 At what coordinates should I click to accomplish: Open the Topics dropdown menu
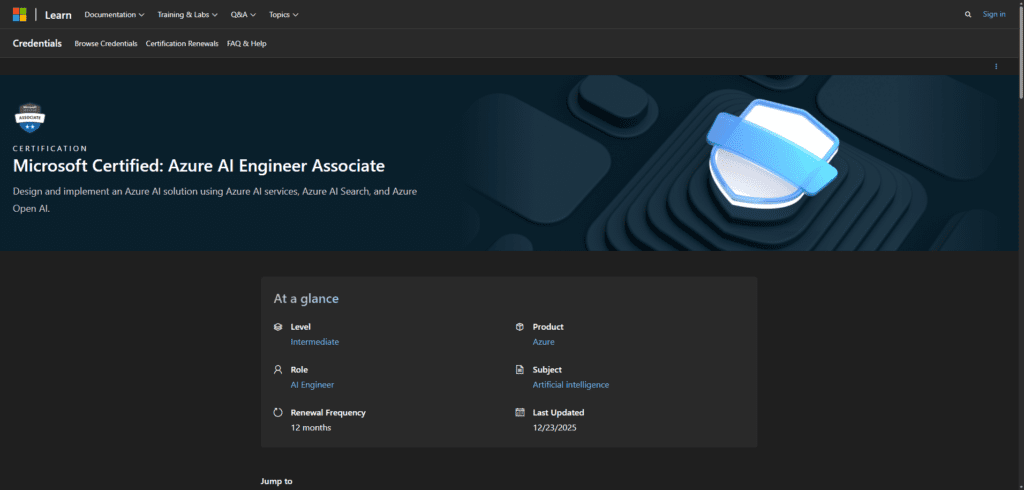(283, 14)
